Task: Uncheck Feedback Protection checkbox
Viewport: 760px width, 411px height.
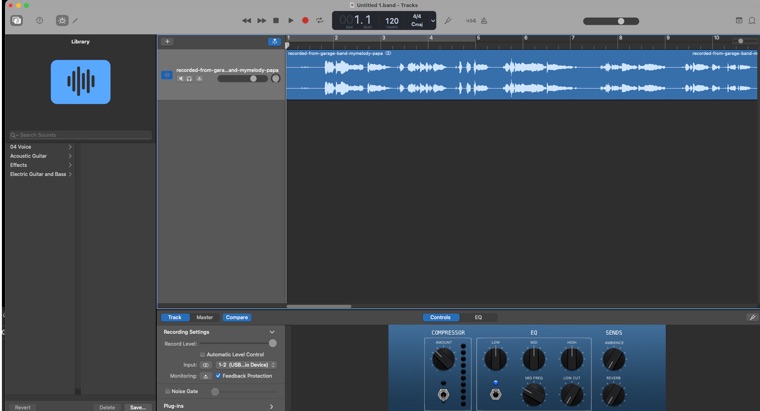Action: coord(218,376)
